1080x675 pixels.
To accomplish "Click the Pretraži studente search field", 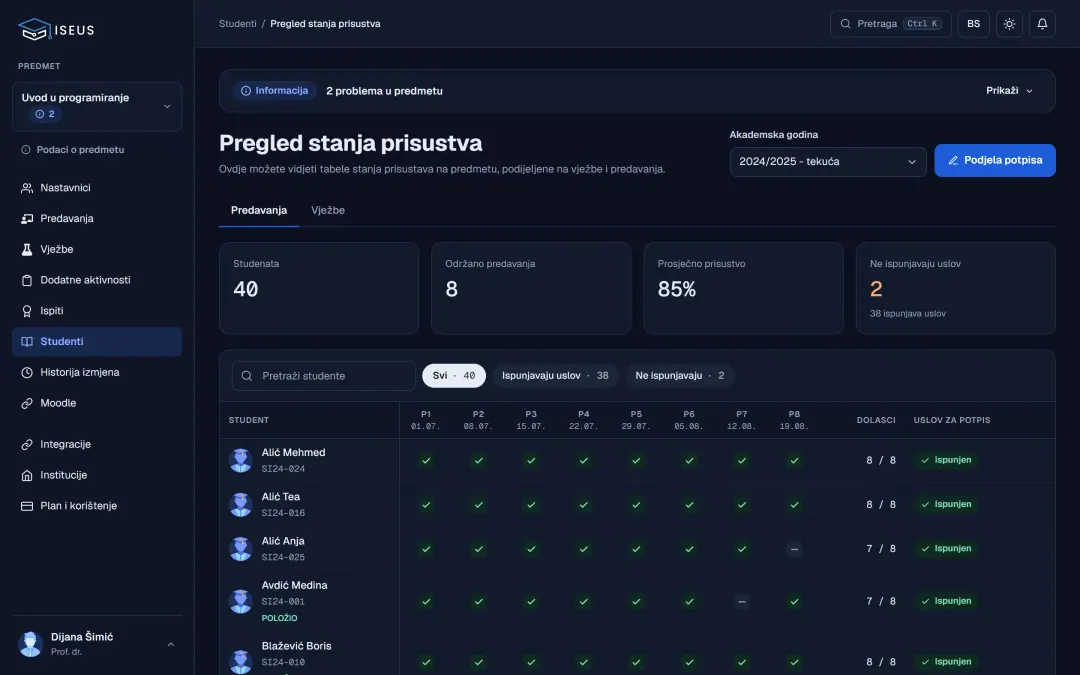I will click(324, 376).
